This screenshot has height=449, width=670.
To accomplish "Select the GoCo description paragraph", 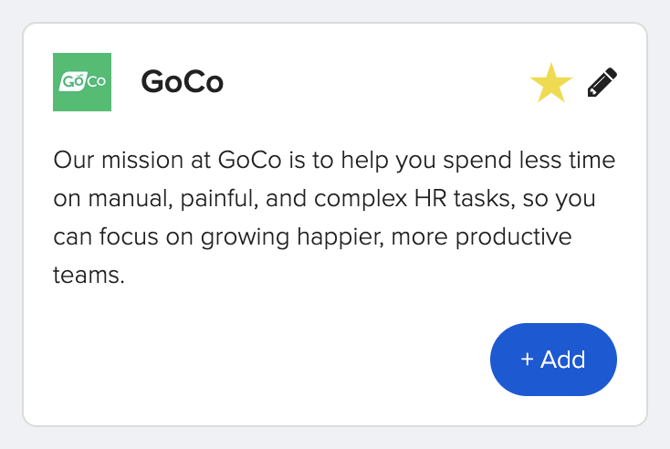I will pyautogui.click(x=334, y=217).
